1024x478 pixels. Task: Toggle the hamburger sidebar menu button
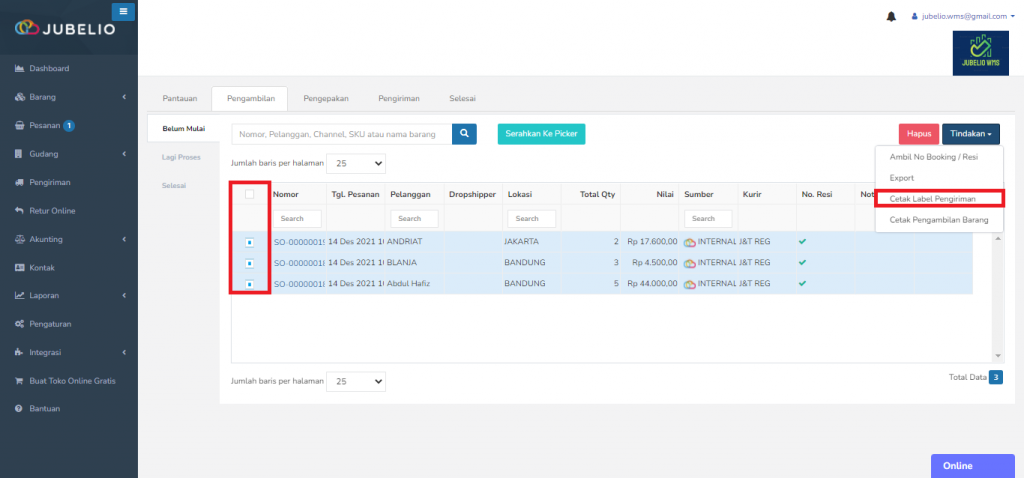point(123,12)
